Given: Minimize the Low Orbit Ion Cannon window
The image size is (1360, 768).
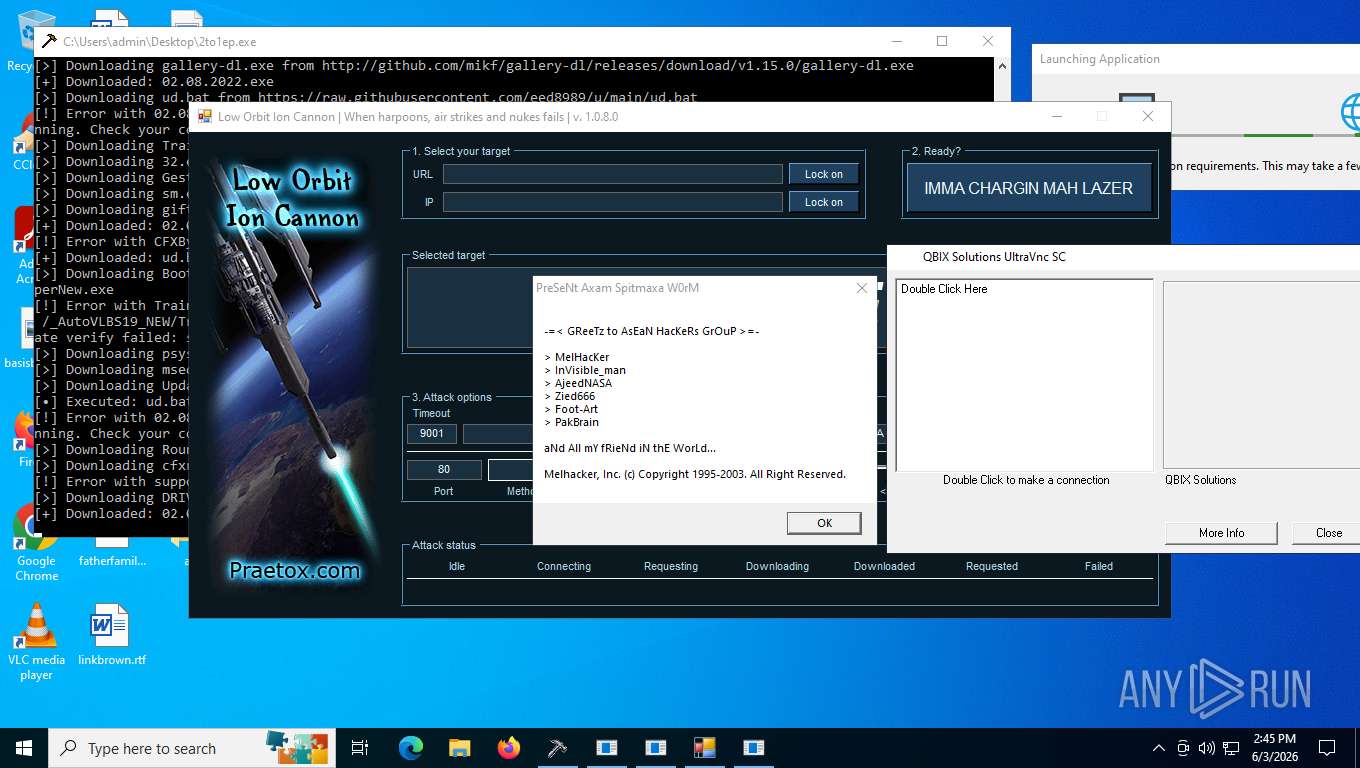Looking at the screenshot, I should coord(1057,116).
